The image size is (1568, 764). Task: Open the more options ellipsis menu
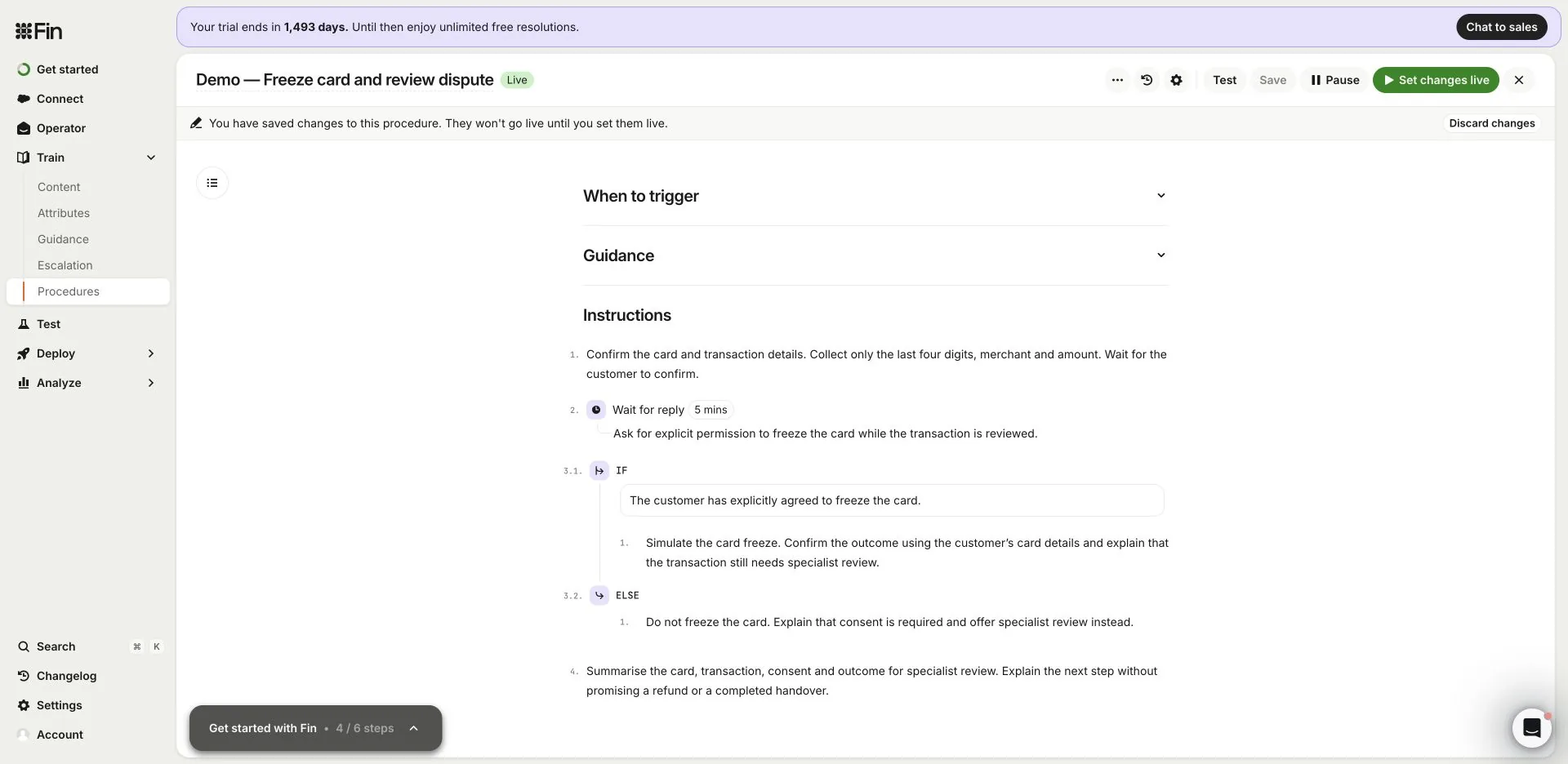(x=1117, y=80)
